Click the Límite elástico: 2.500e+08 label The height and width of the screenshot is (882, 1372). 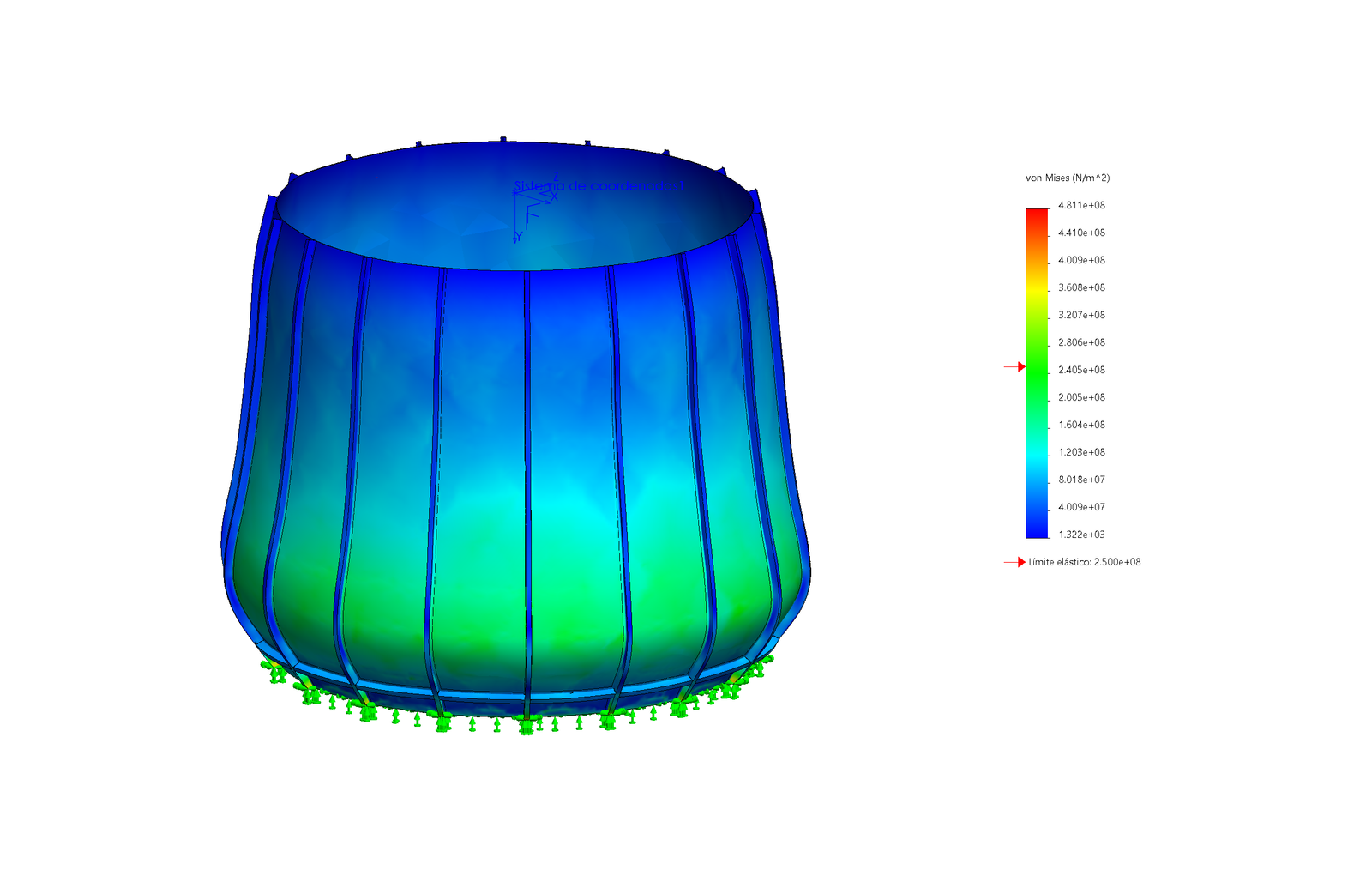click(1085, 562)
